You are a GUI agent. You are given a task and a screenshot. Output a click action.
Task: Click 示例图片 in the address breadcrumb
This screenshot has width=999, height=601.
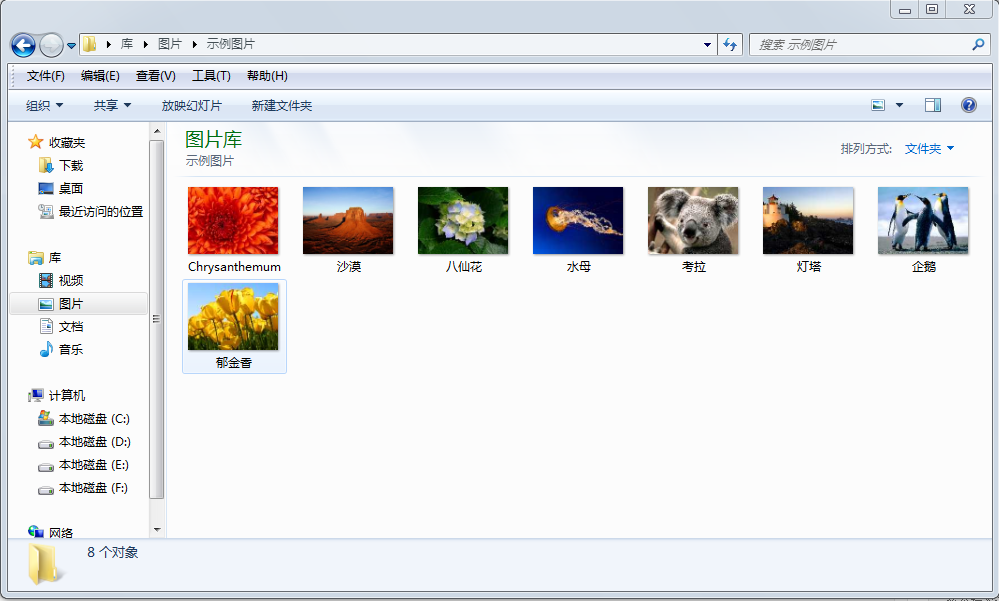(231, 44)
